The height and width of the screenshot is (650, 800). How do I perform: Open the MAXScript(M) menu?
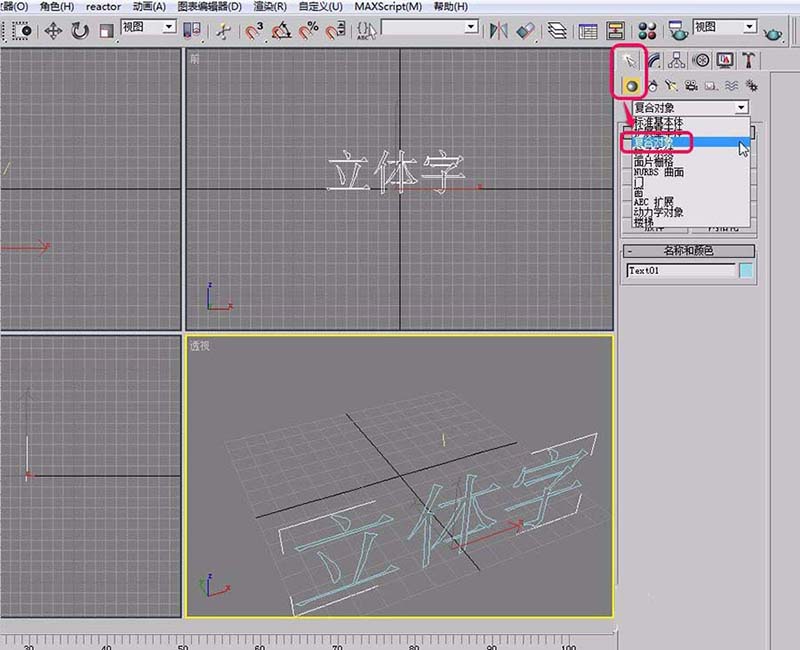tap(389, 7)
